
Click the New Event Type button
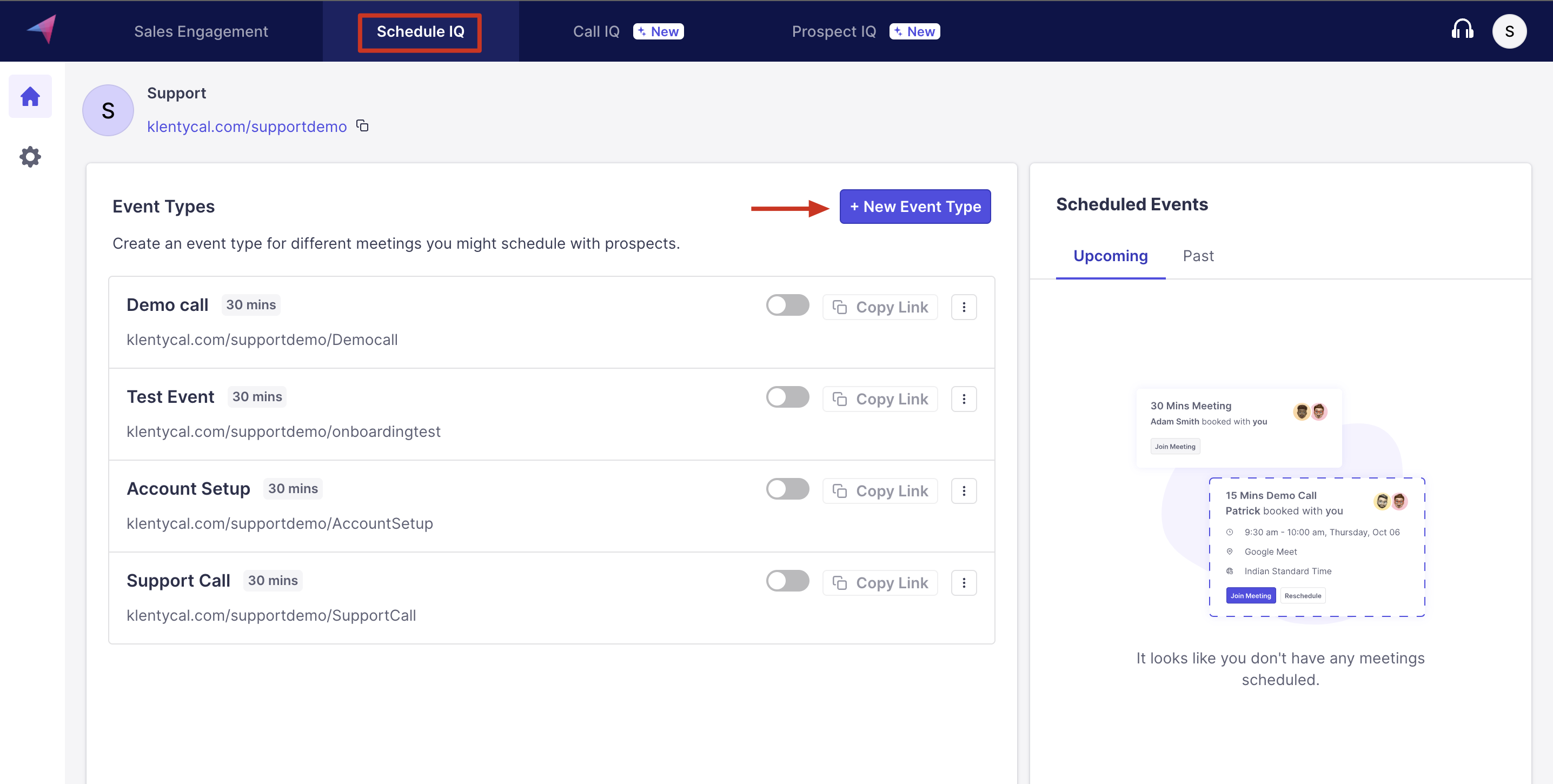tap(914, 207)
